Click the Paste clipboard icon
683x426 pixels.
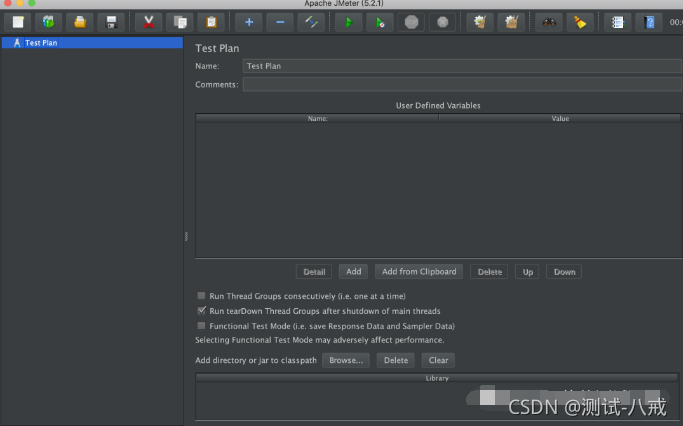coord(211,22)
